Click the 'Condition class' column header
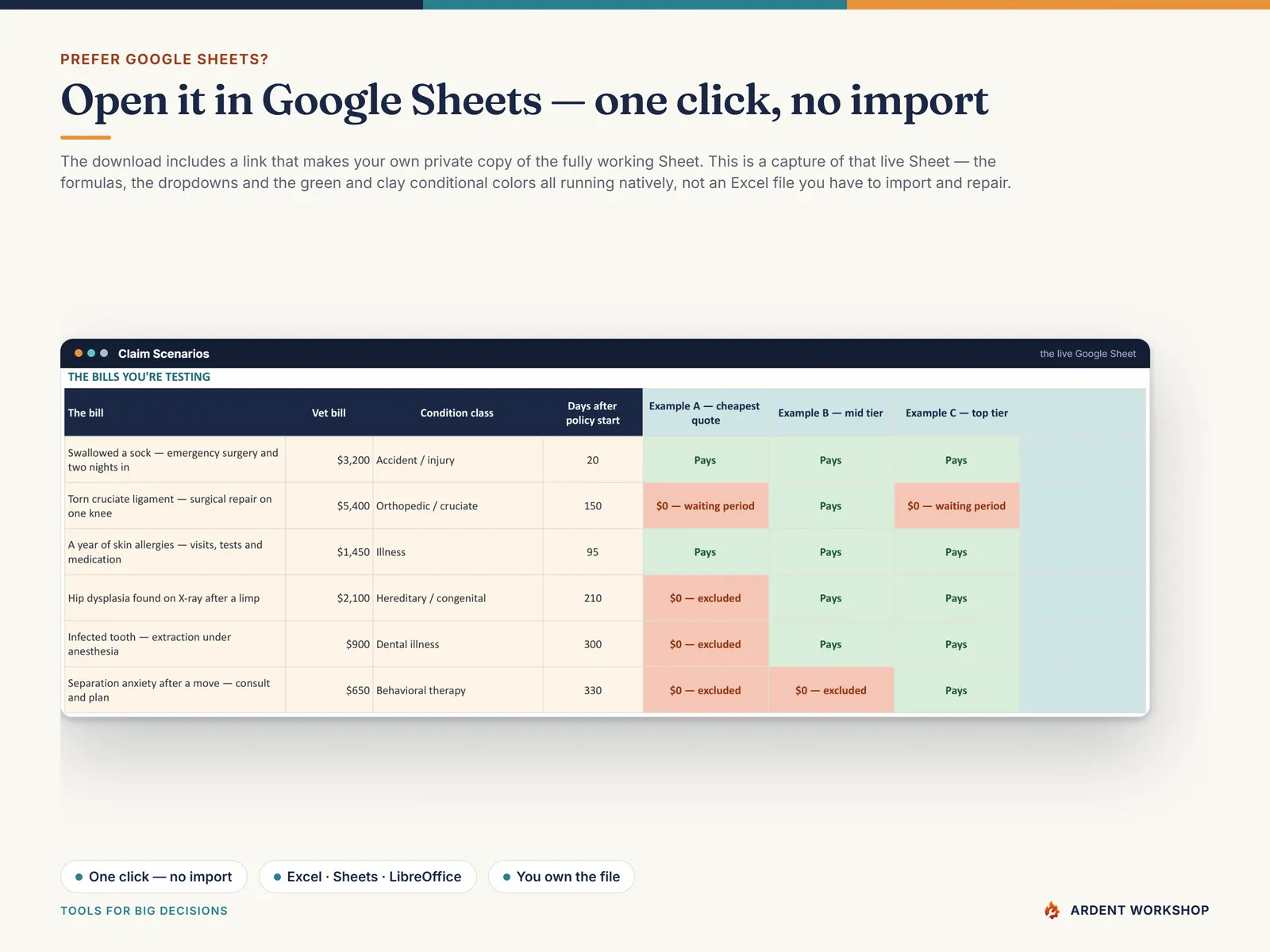This screenshot has height=952, width=1270. click(x=457, y=413)
